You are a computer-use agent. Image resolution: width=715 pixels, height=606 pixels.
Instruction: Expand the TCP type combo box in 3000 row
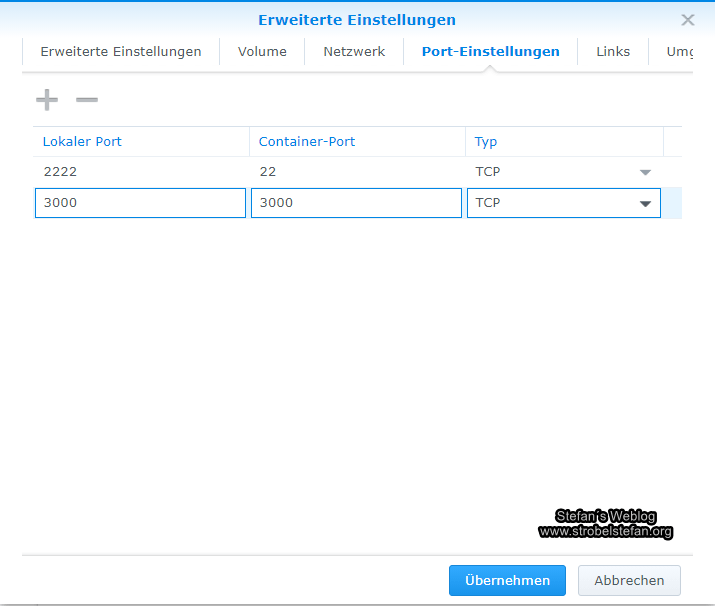click(645, 203)
